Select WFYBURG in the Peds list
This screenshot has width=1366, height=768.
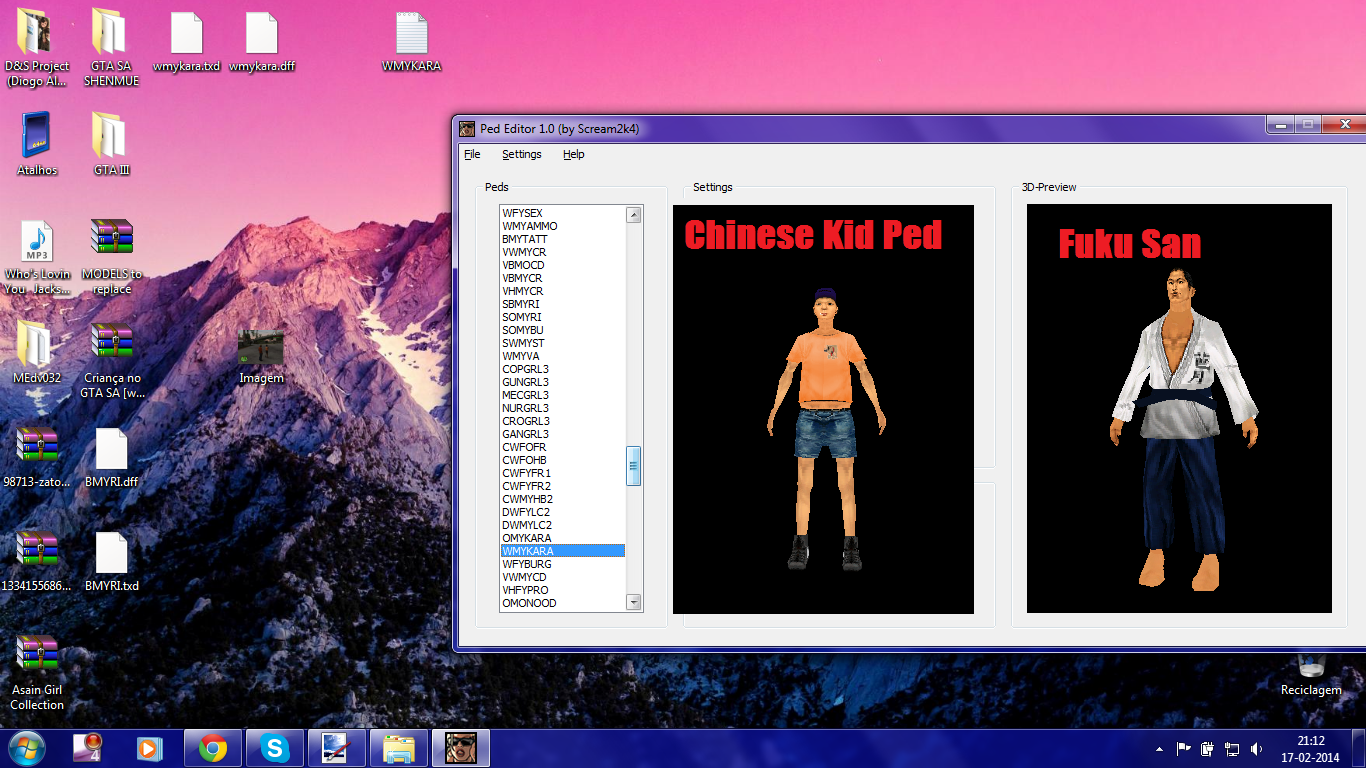563,564
